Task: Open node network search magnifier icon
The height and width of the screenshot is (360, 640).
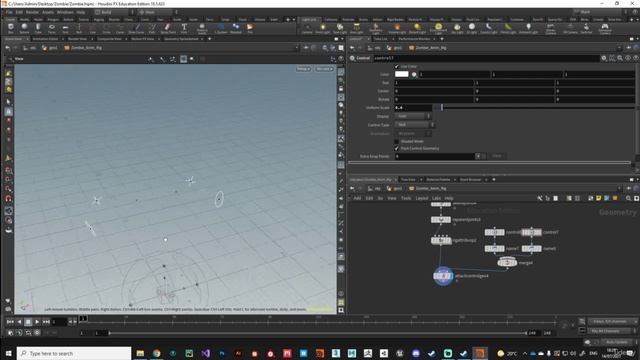Action: pos(628,198)
